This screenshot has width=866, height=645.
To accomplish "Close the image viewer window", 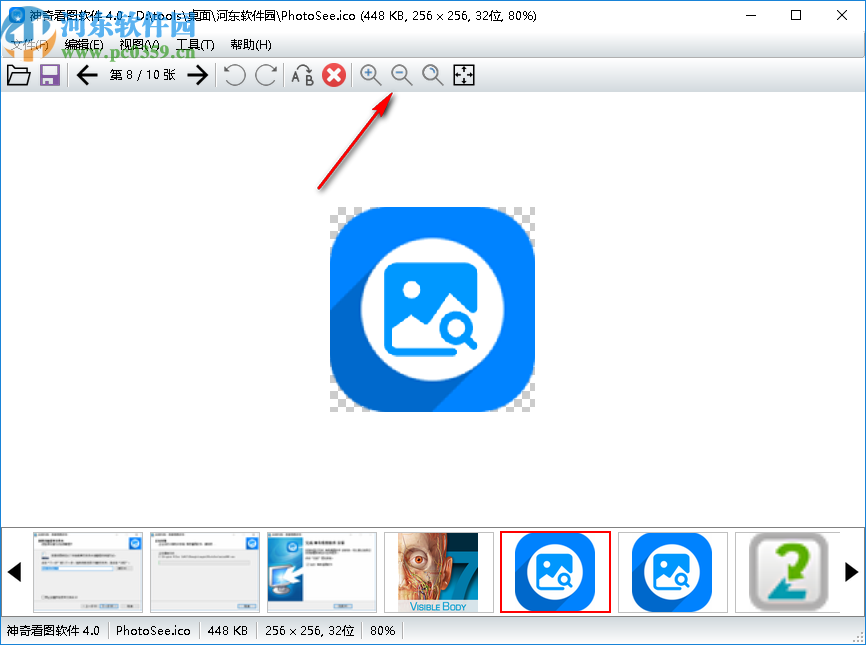I will (x=842, y=15).
